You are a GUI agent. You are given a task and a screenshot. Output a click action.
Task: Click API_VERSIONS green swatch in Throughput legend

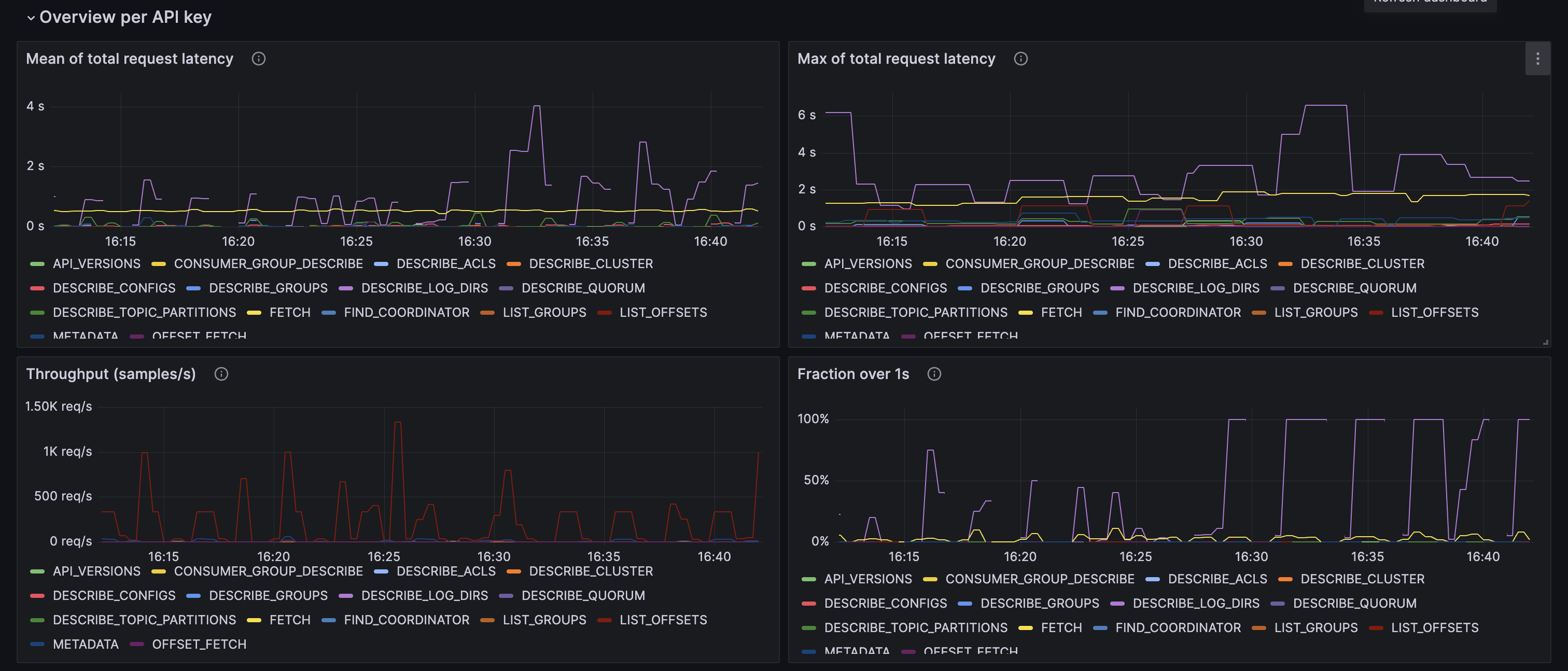click(38, 572)
